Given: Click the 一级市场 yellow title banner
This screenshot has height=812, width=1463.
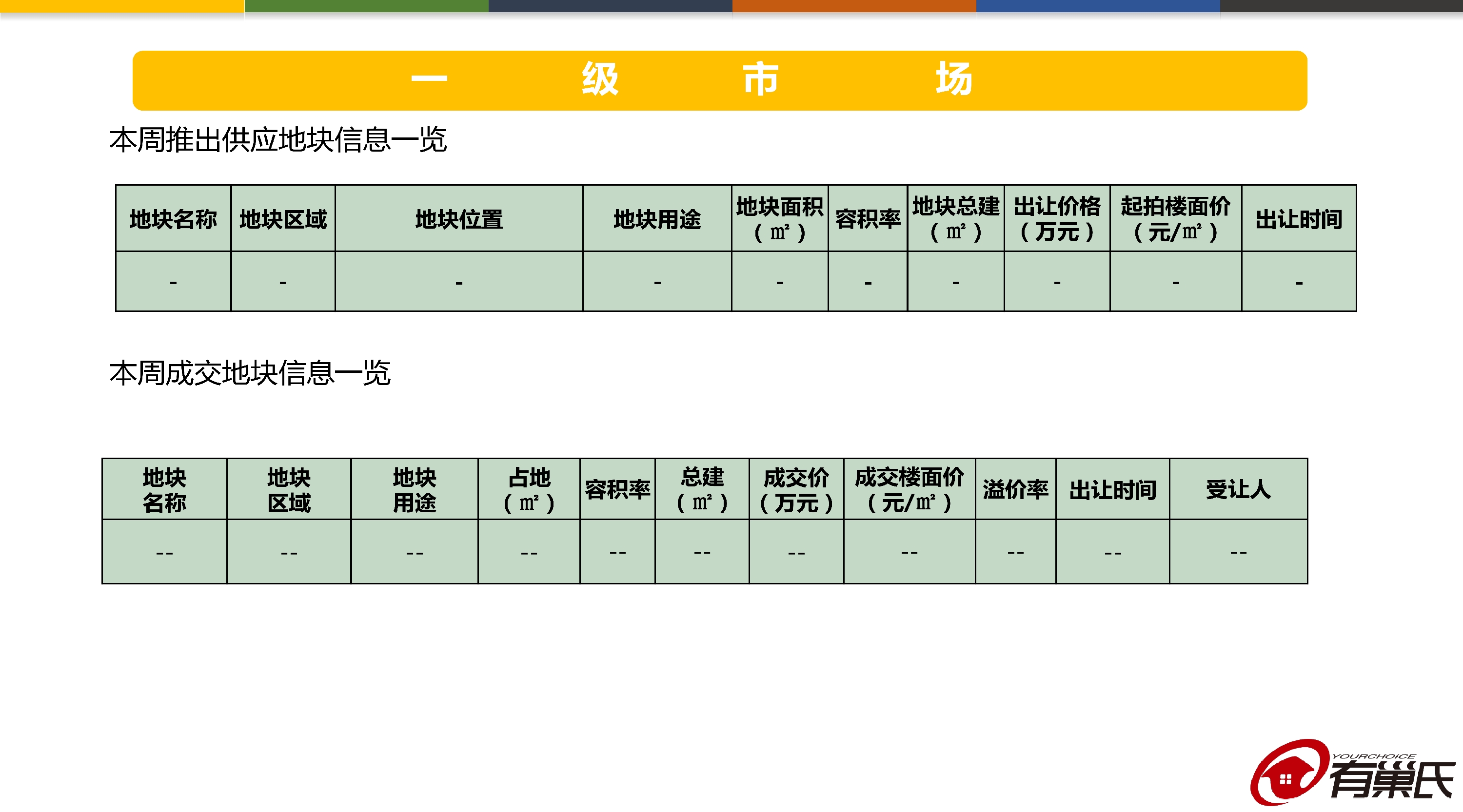Looking at the screenshot, I should tap(720, 80).
